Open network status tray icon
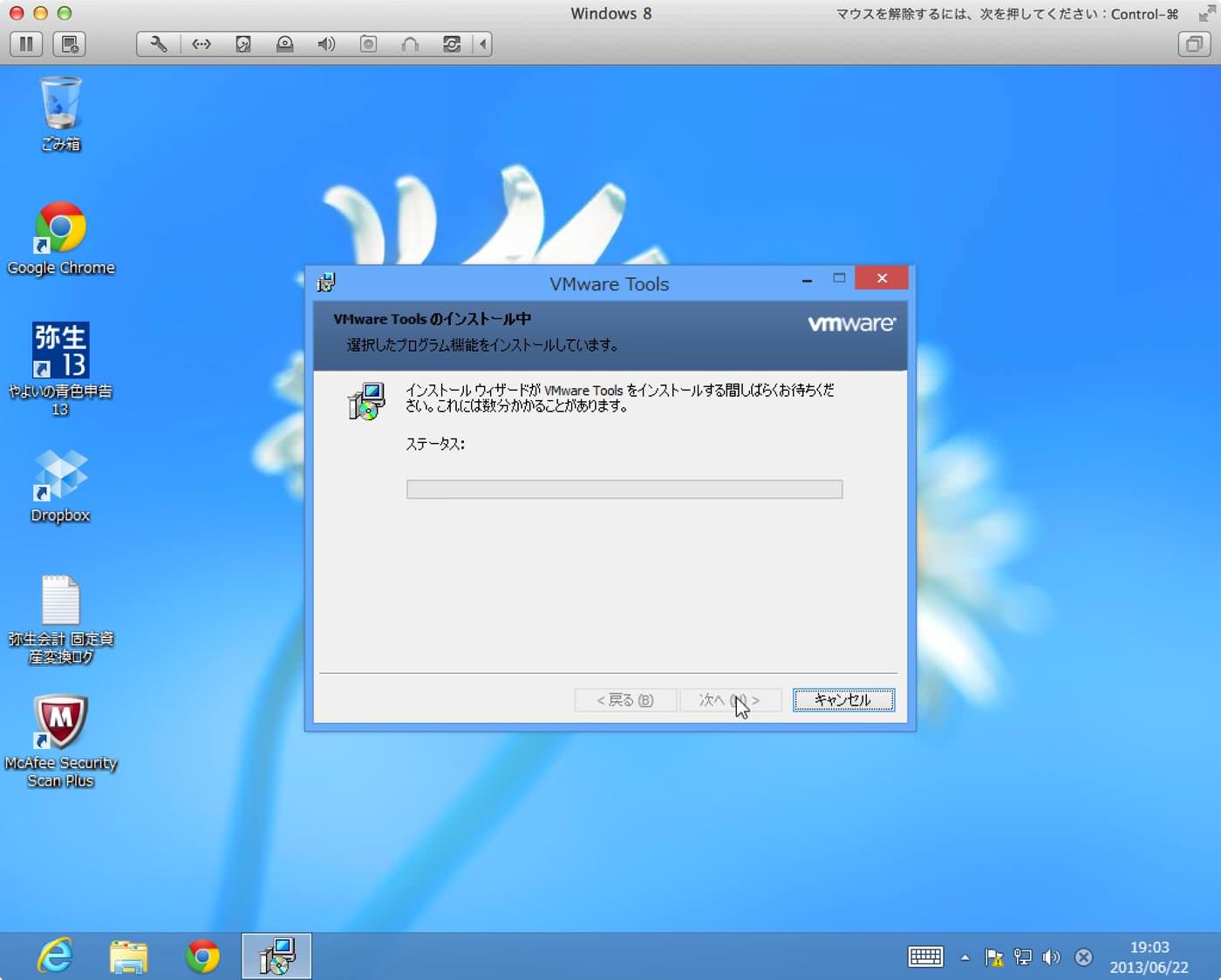The height and width of the screenshot is (980, 1221). [x=1022, y=957]
